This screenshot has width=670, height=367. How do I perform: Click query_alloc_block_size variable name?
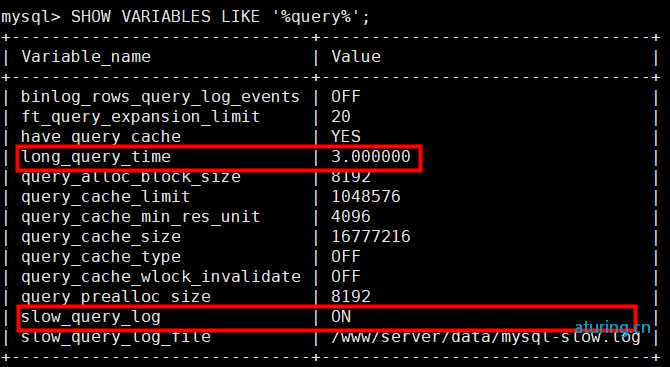[131, 177]
